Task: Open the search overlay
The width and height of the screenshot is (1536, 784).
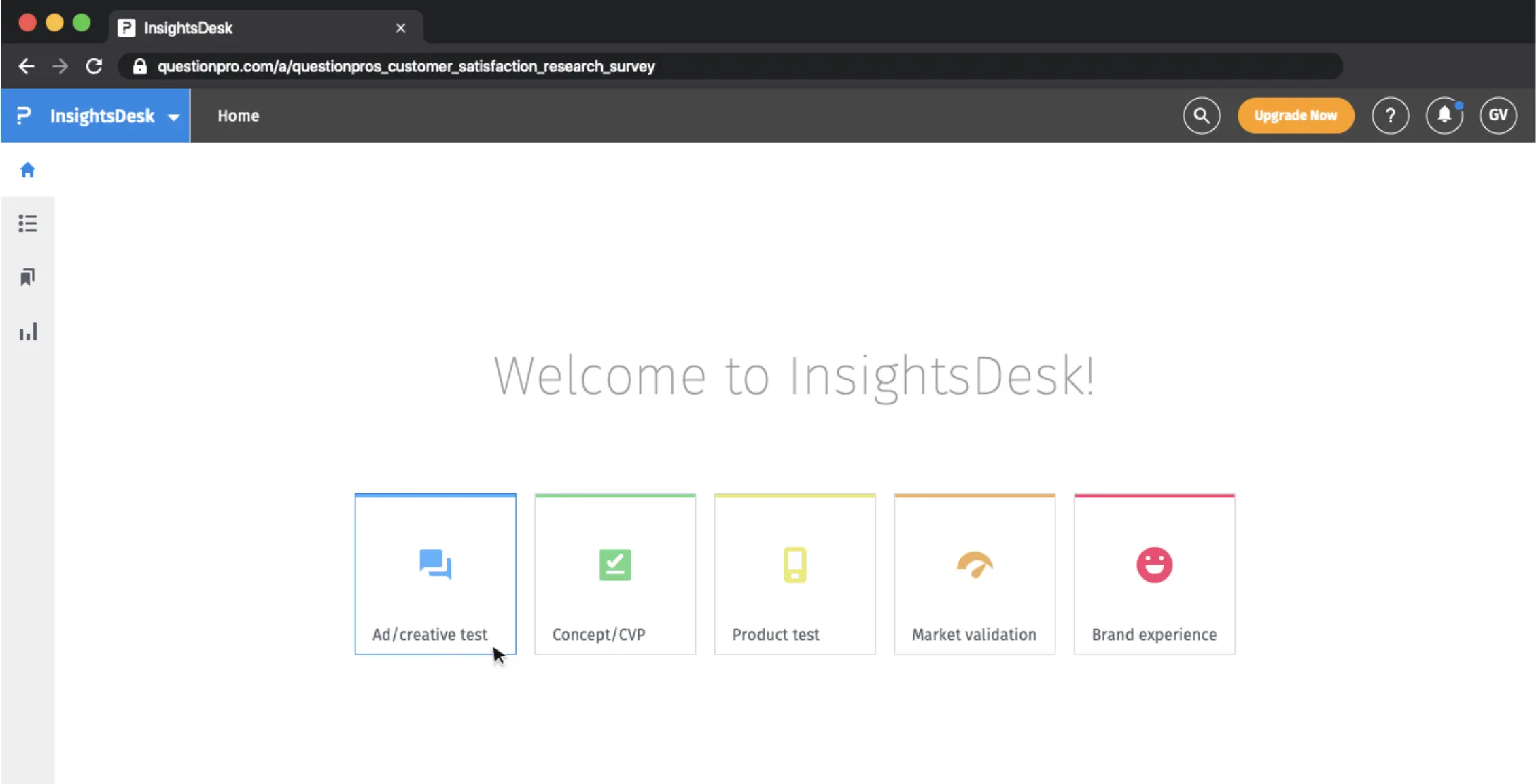Action: [x=1201, y=115]
